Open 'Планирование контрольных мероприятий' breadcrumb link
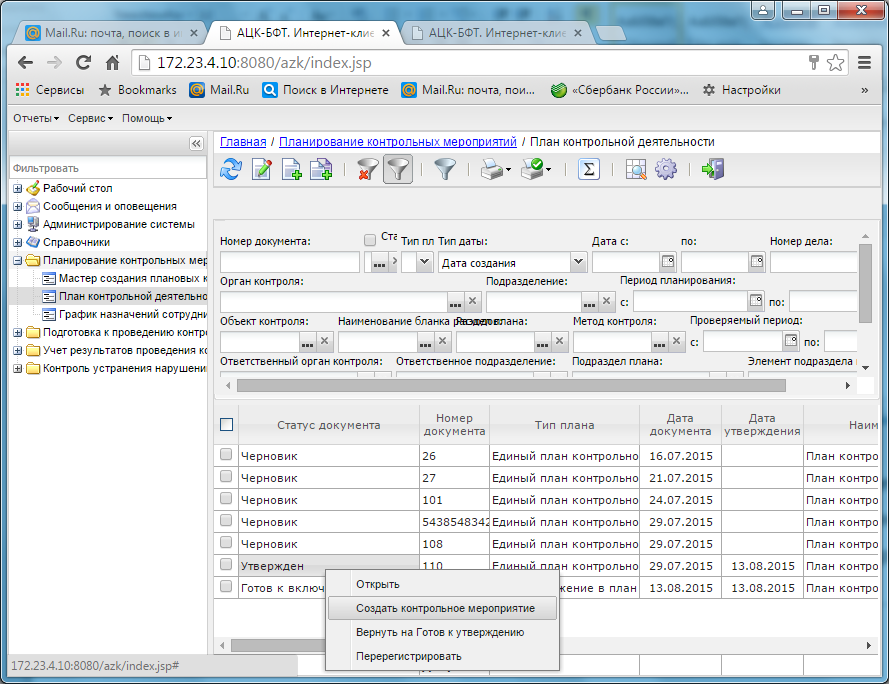 pyautogui.click(x=398, y=142)
